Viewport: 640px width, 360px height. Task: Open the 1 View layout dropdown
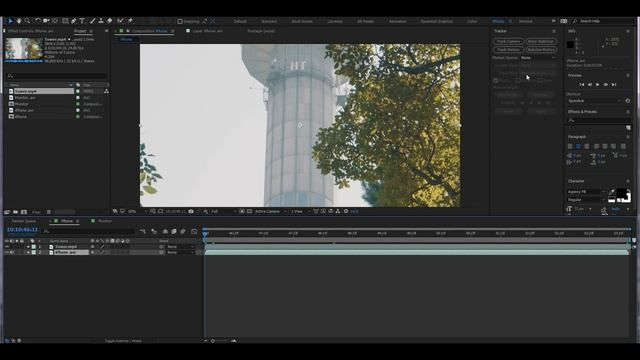coord(300,211)
